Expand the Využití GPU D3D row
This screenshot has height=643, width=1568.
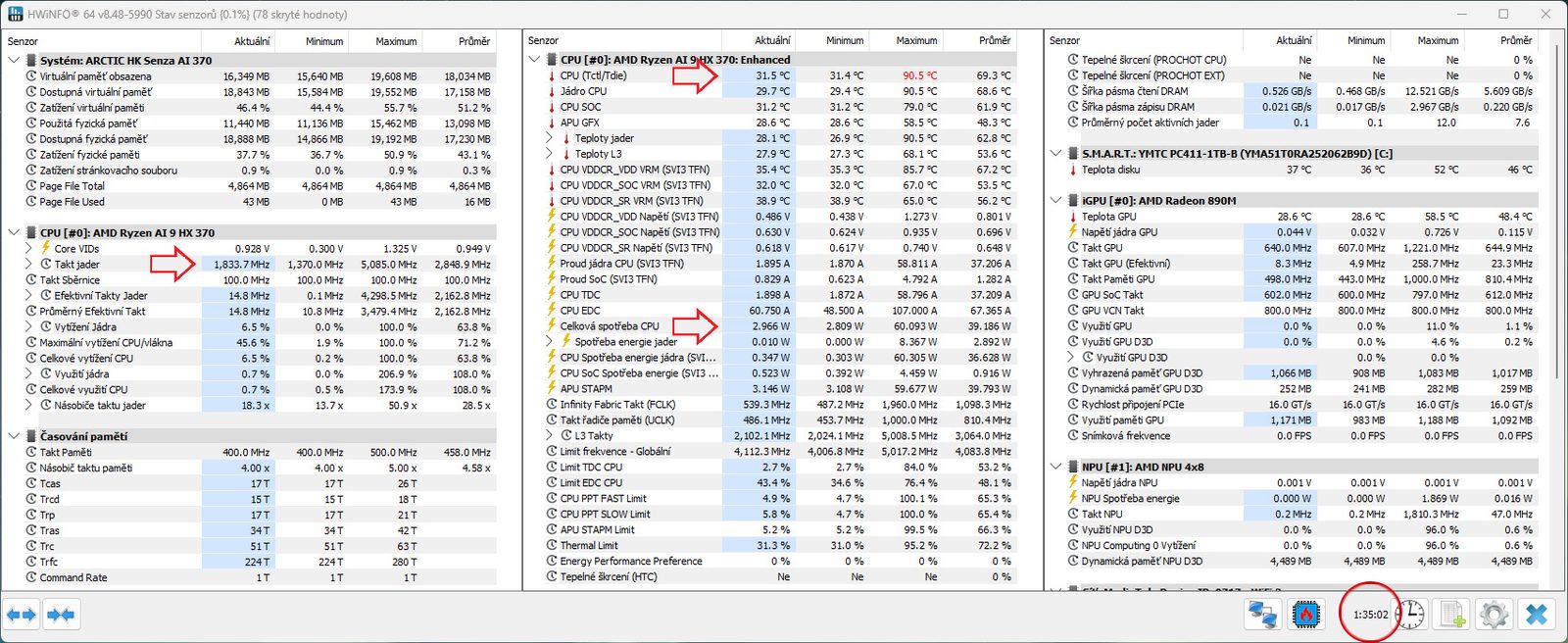(x=1071, y=358)
